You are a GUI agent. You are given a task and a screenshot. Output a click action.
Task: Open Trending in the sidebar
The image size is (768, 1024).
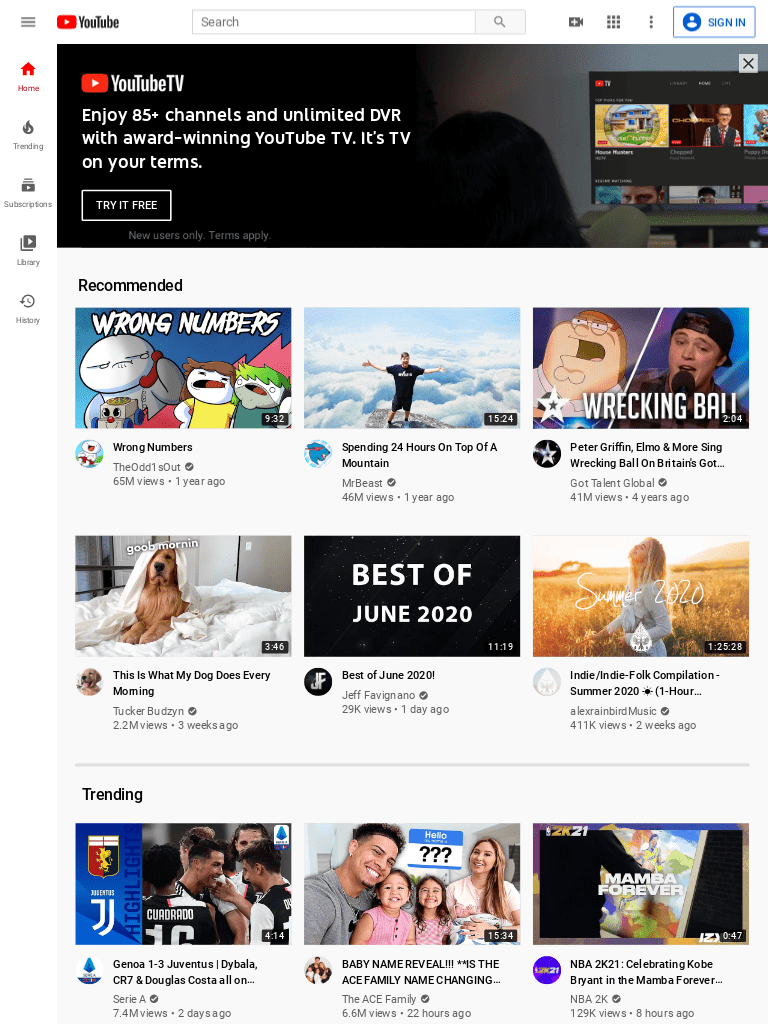point(28,135)
